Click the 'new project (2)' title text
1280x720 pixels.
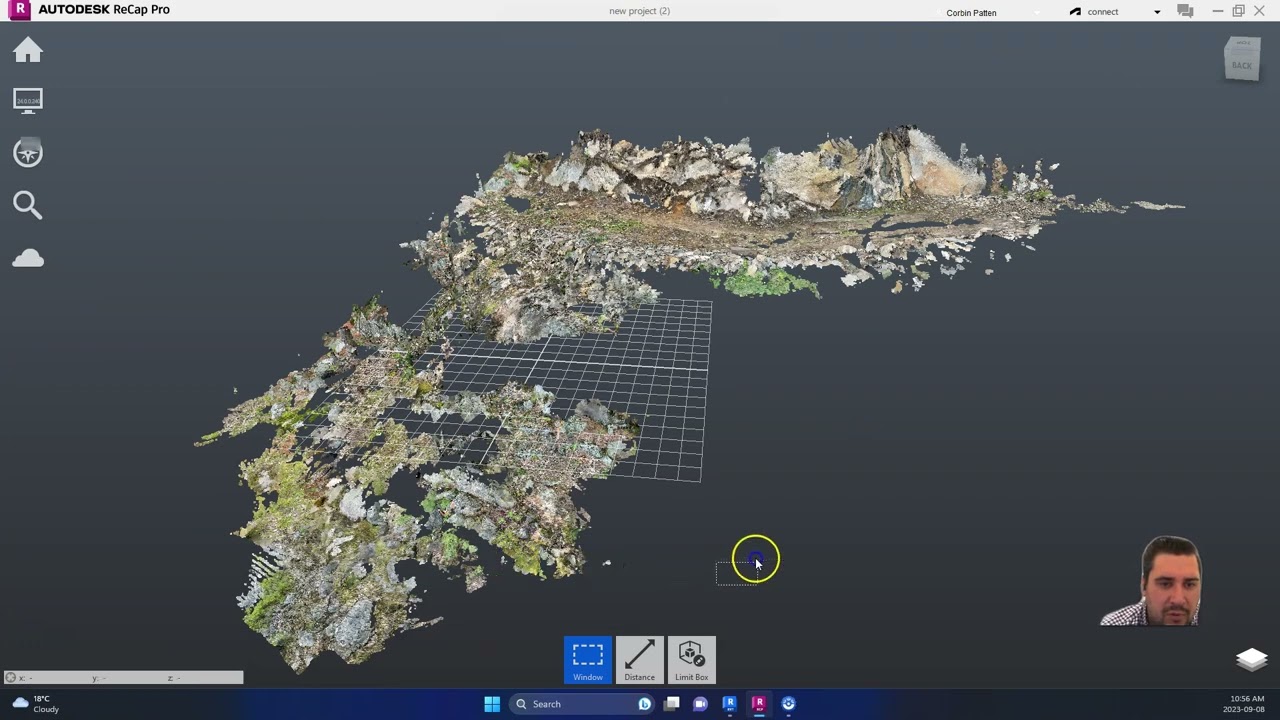click(x=640, y=11)
